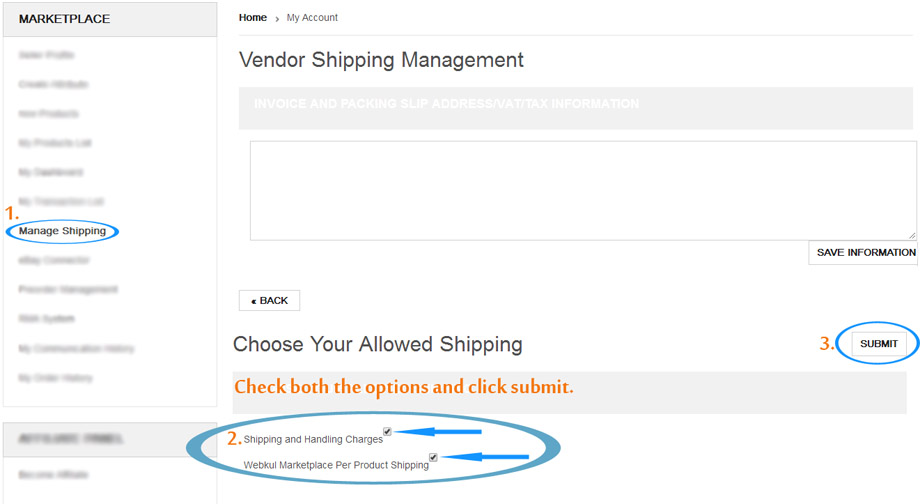Select Create Attribute in the sidebar
This screenshot has width=920, height=504.
tap(53, 84)
